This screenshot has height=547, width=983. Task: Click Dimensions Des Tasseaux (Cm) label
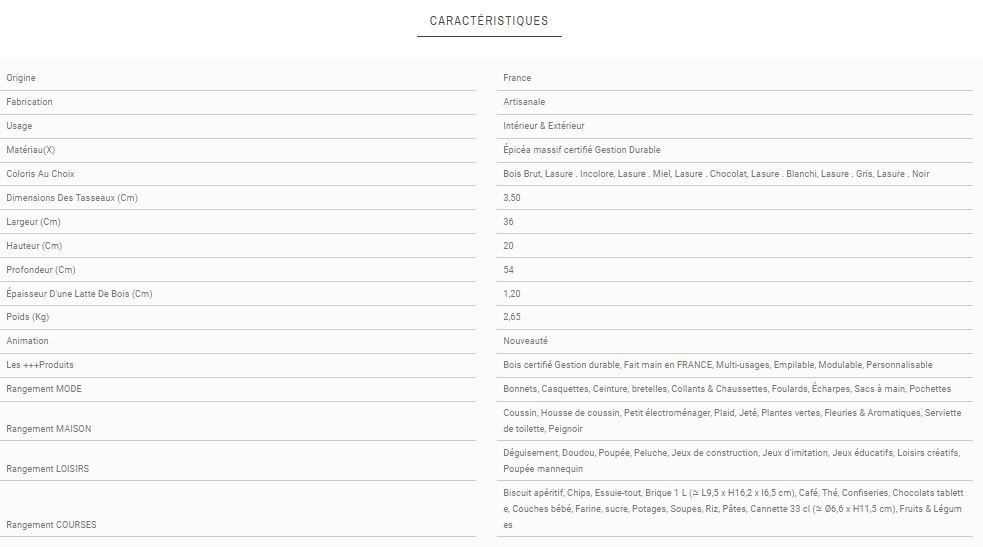click(x=72, y=198)
